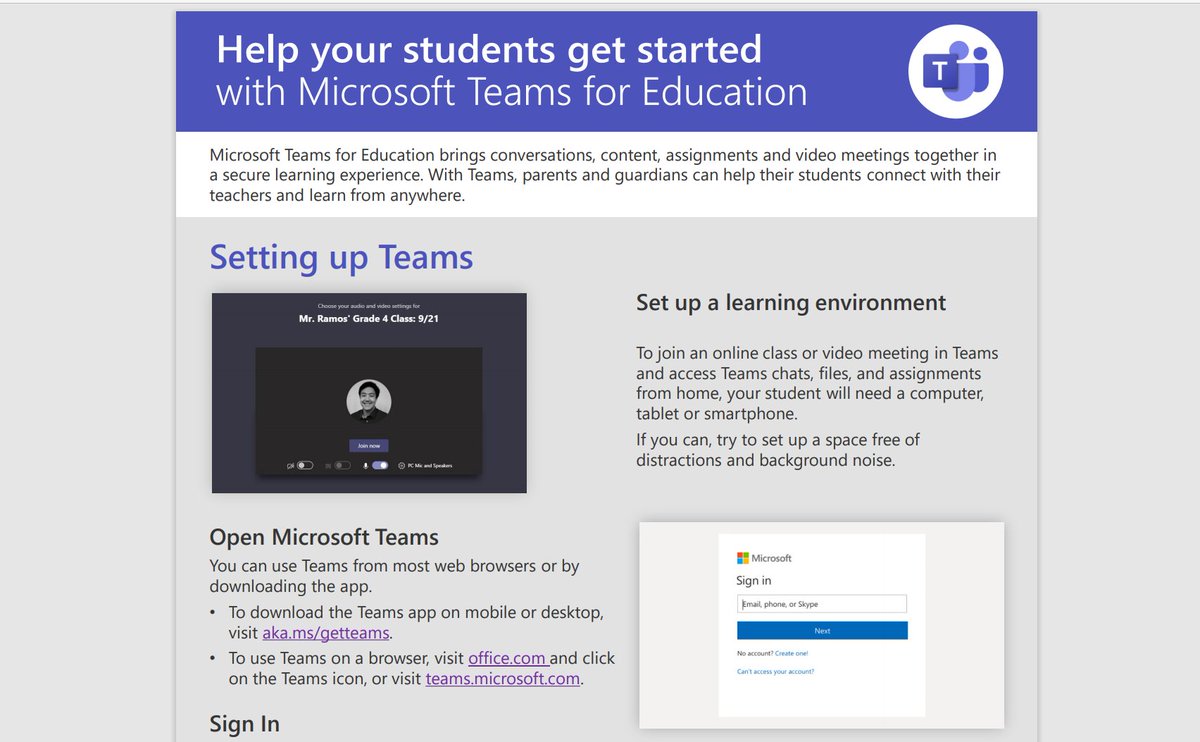Open the aka.ms/getteams link
The width and height of the screenshot is (1200, 742).
pos(325,633)
